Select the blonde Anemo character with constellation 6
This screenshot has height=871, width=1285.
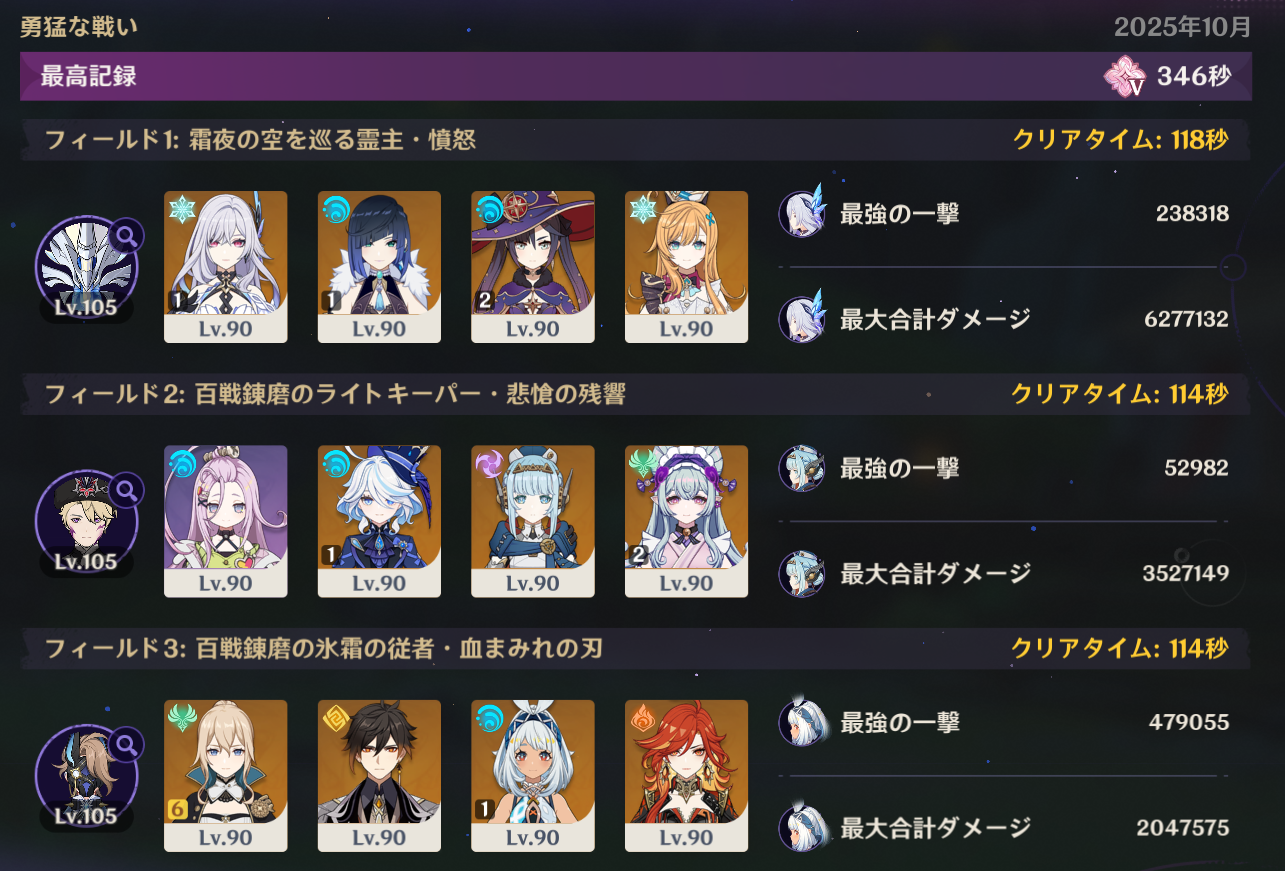[x=226, y=775]
